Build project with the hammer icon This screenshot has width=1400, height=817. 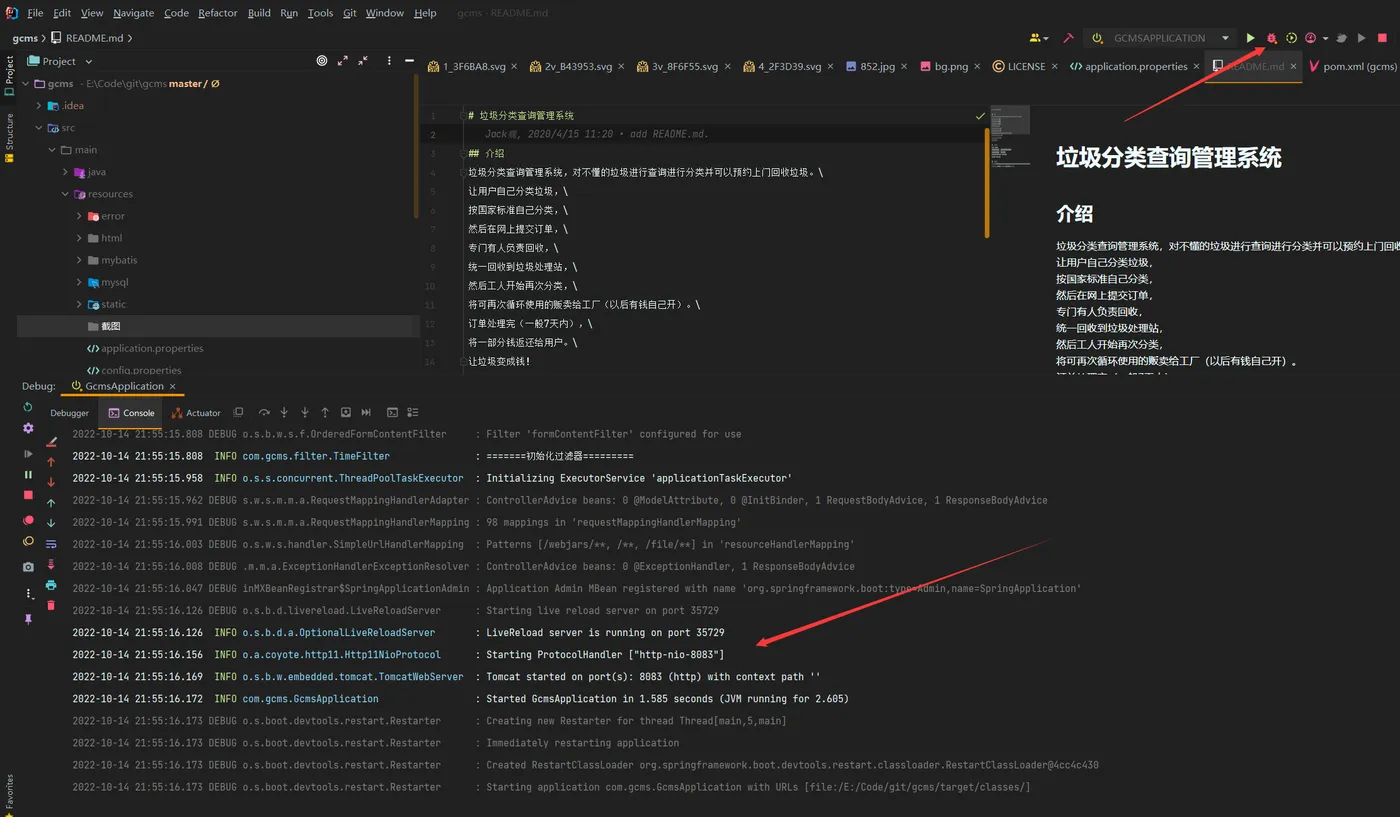[1069, 38]
